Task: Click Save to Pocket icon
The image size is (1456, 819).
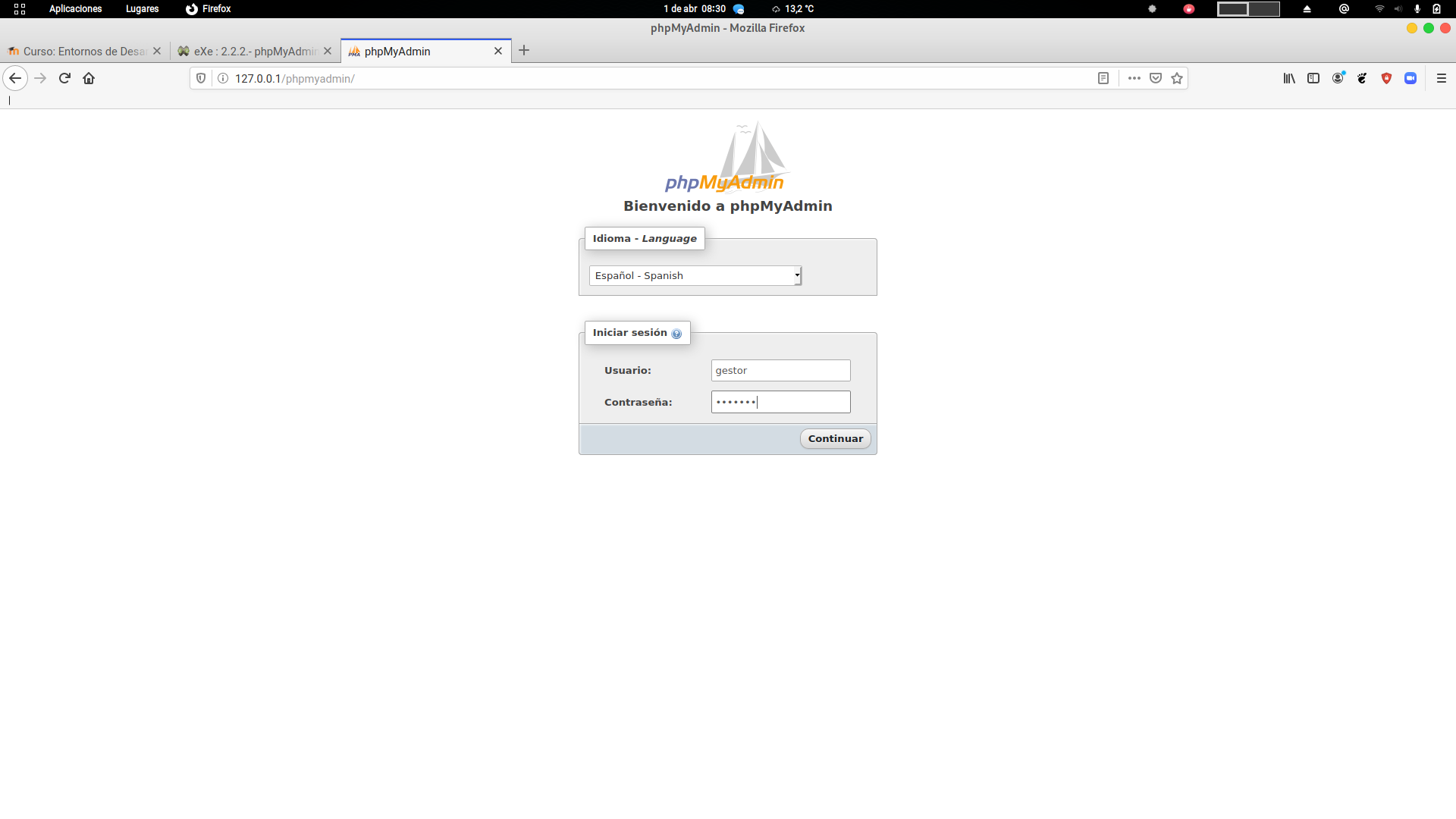Action: 1156,78
